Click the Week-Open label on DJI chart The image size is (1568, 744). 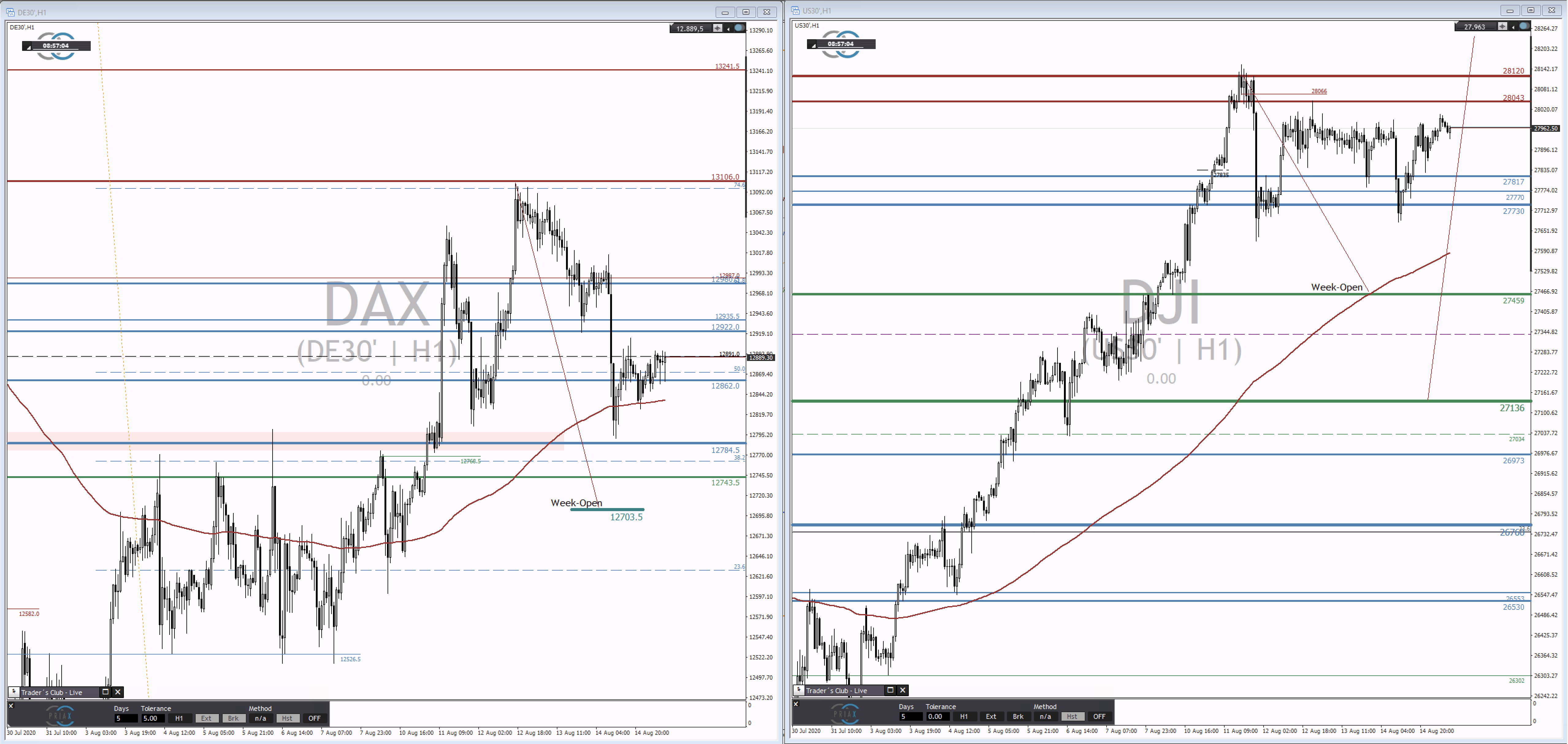coord(1337,287)
